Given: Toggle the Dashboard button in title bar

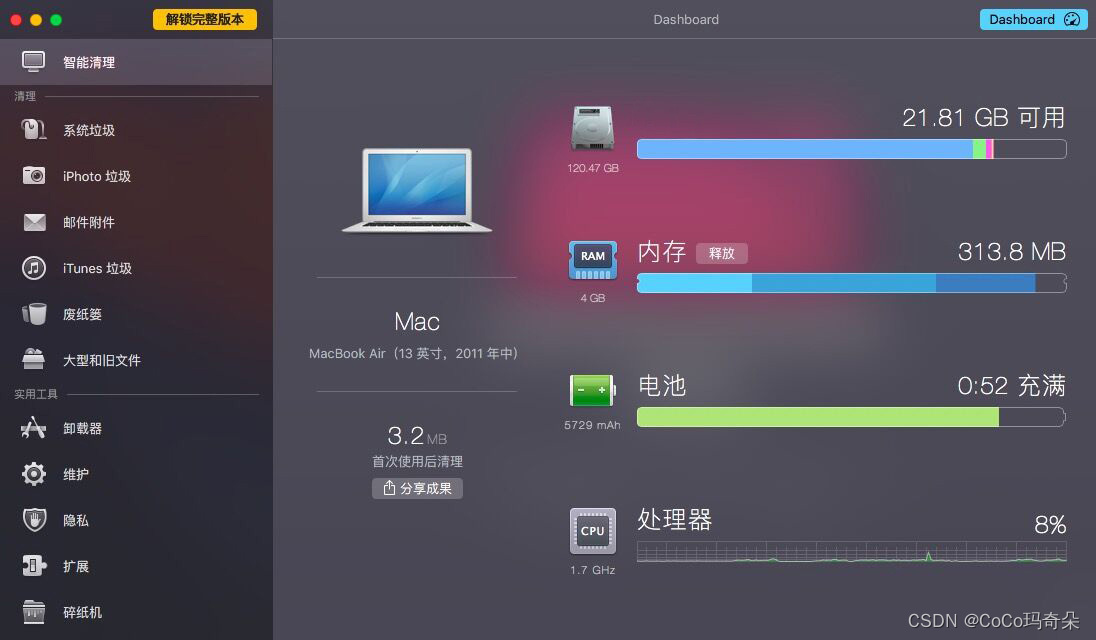Looking at the screenshot, I should pos(1033,20).
